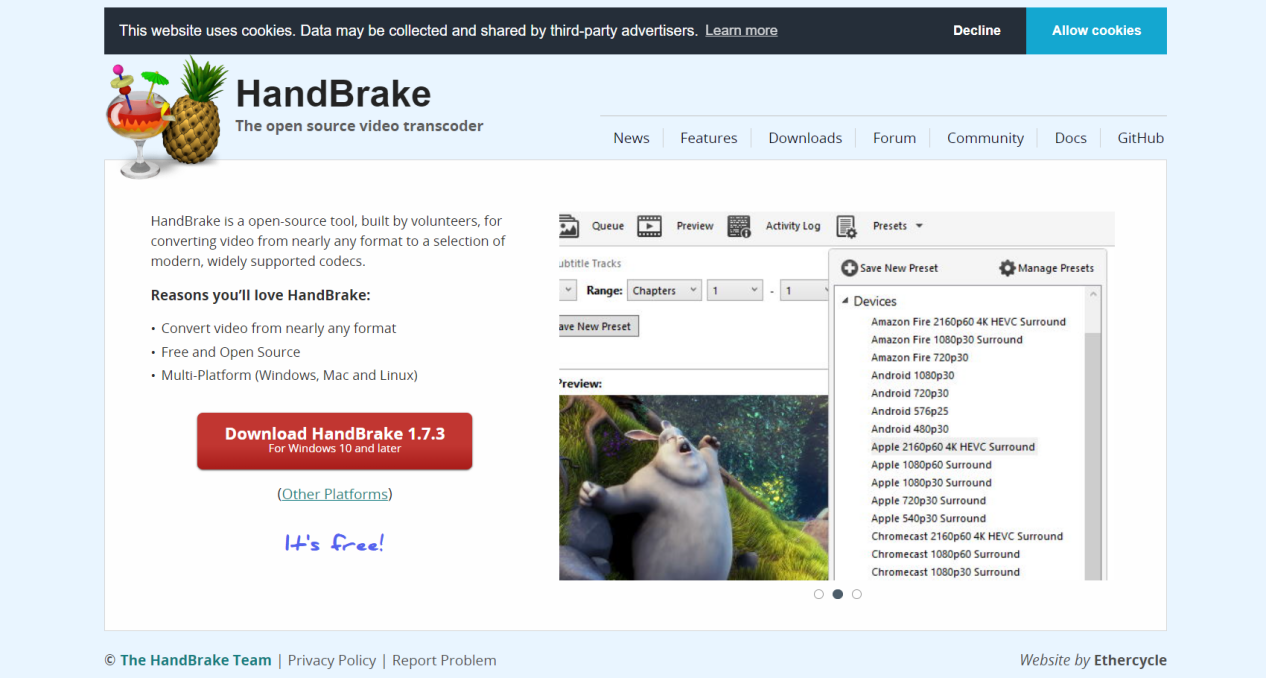Viewport: 1266px width, 678px height.
Task: Open the Community menu item
Action: pos(985,138)
